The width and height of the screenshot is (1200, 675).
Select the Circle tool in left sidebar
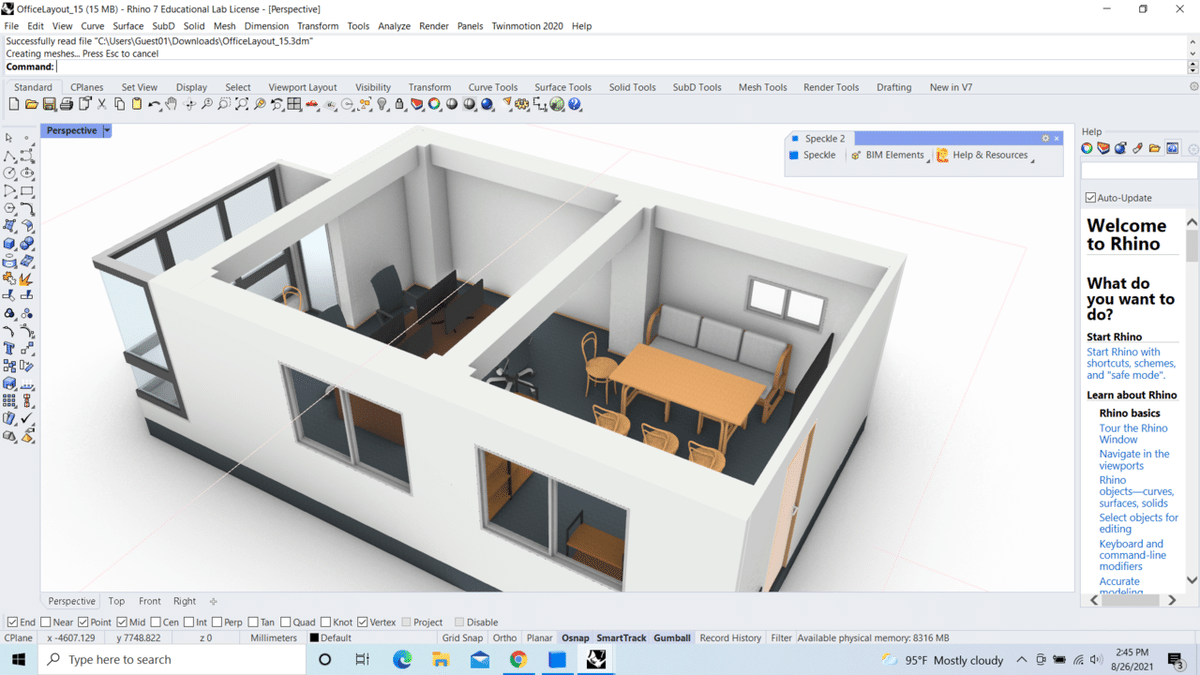pyautogui.click(x=9, y=173)
